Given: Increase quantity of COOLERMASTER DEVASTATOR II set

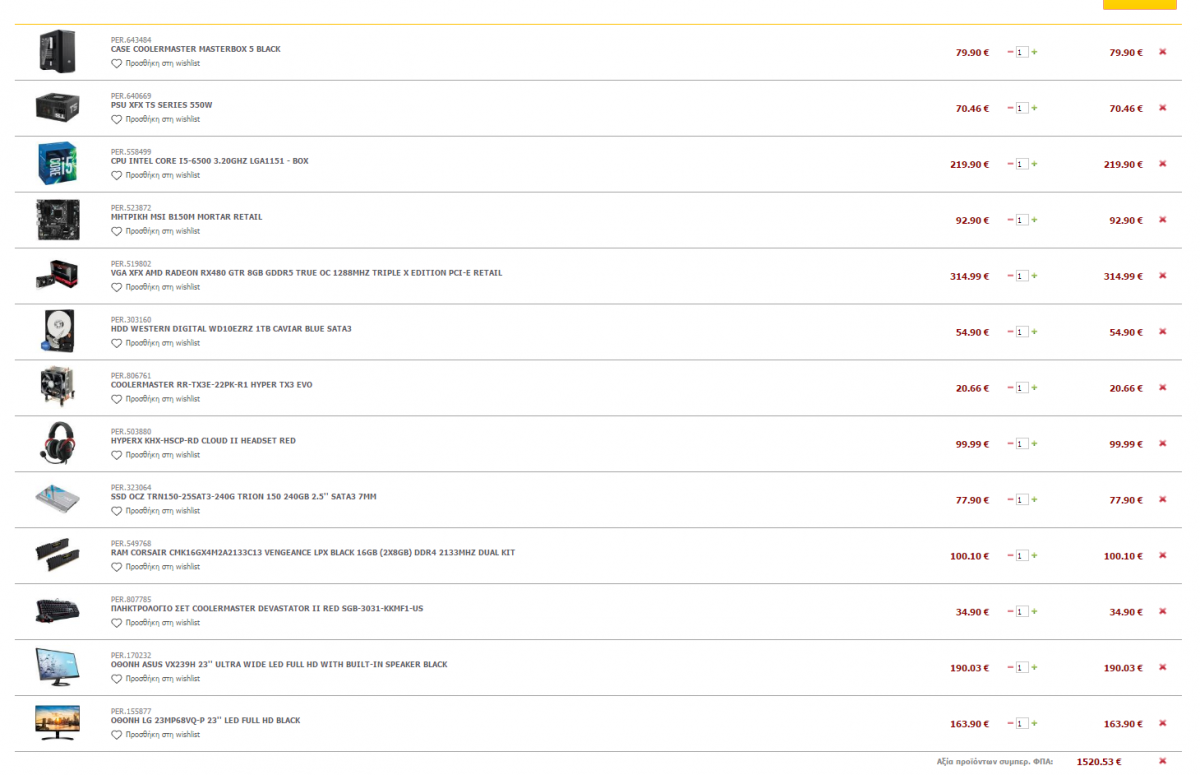Looking at the screenshot, I should pos(1034,612).
